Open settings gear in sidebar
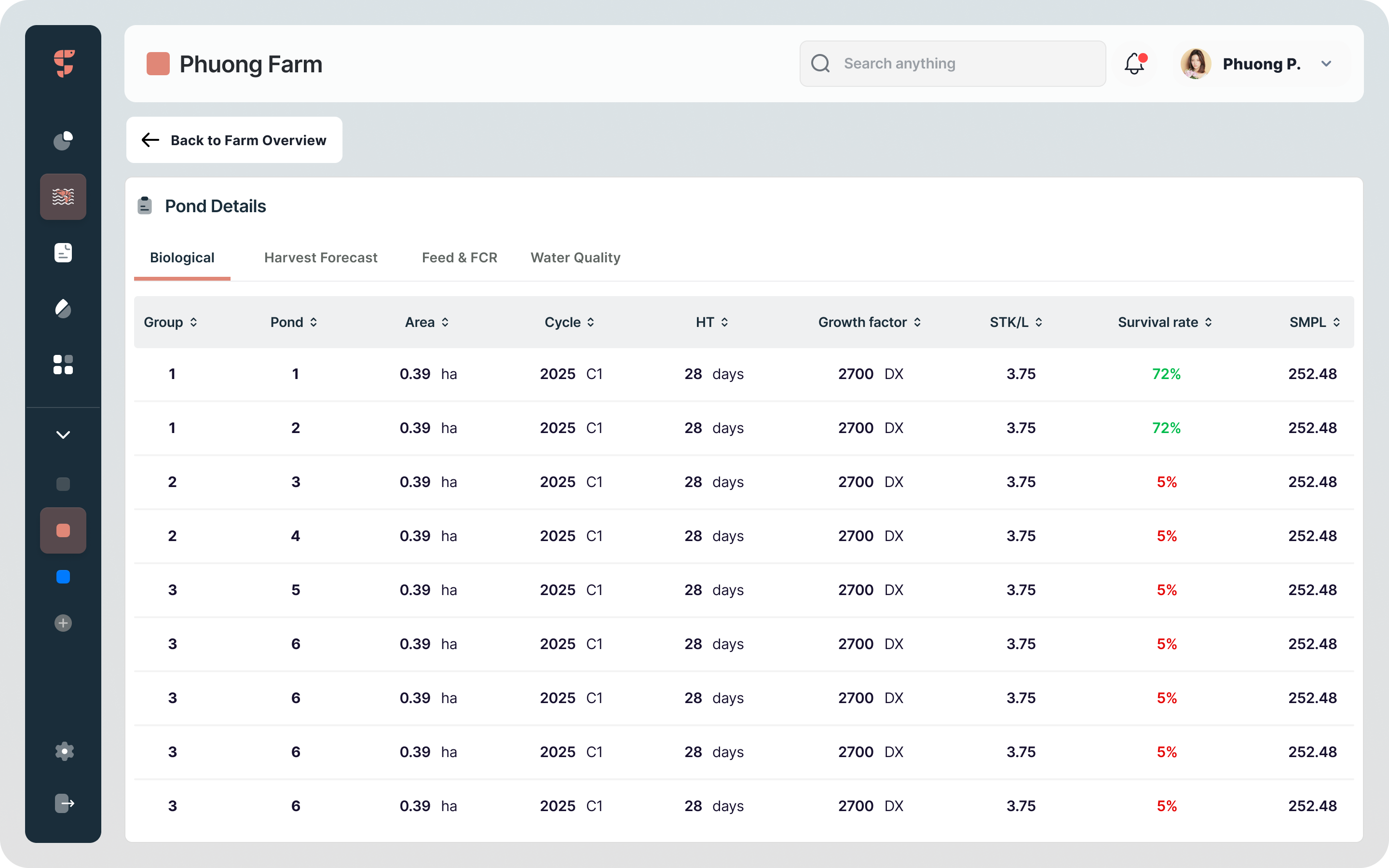Screen dimensions: 1389x868 (x=64, y=751)
